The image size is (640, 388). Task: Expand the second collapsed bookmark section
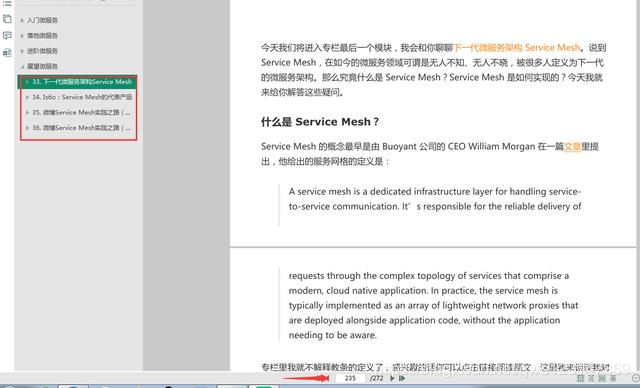[22, 35]
